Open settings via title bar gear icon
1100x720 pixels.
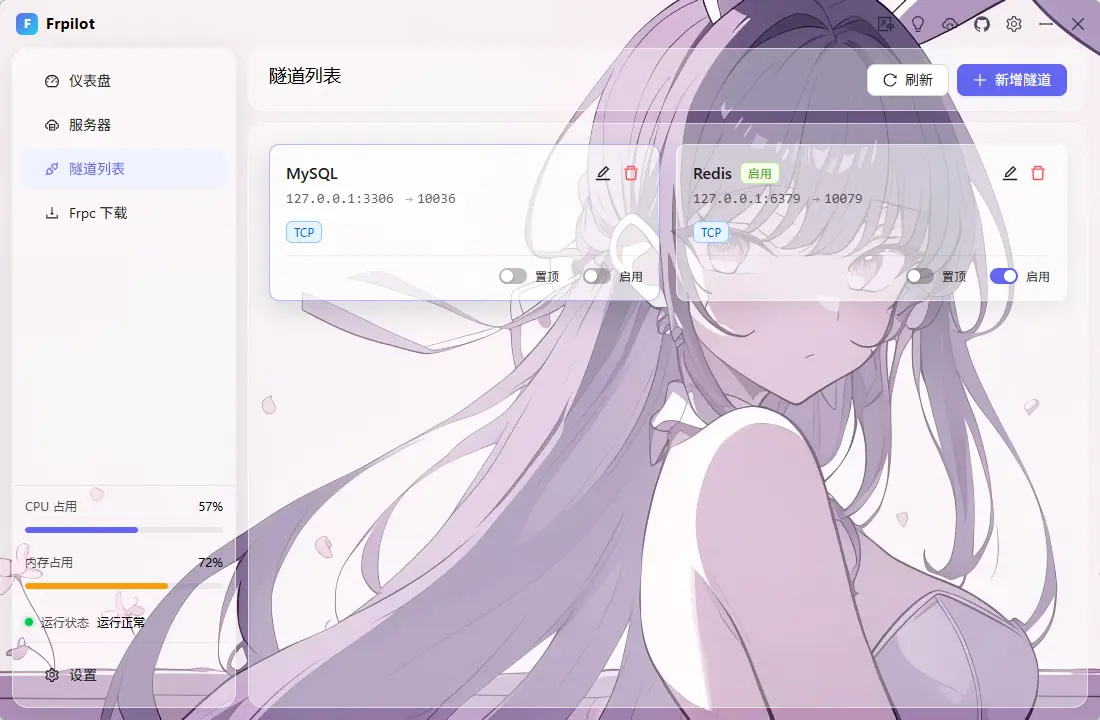[x=1014, y=24]
